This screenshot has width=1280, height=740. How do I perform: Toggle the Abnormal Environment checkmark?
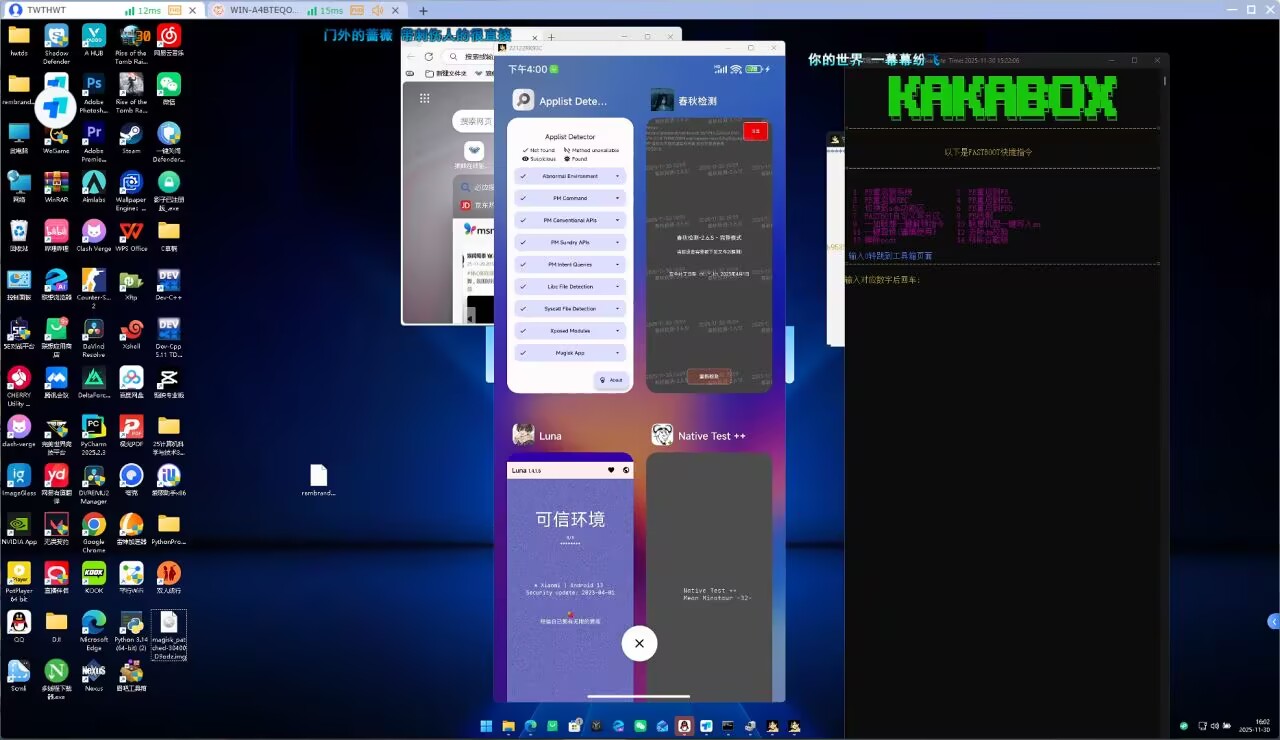click(523, 176)
